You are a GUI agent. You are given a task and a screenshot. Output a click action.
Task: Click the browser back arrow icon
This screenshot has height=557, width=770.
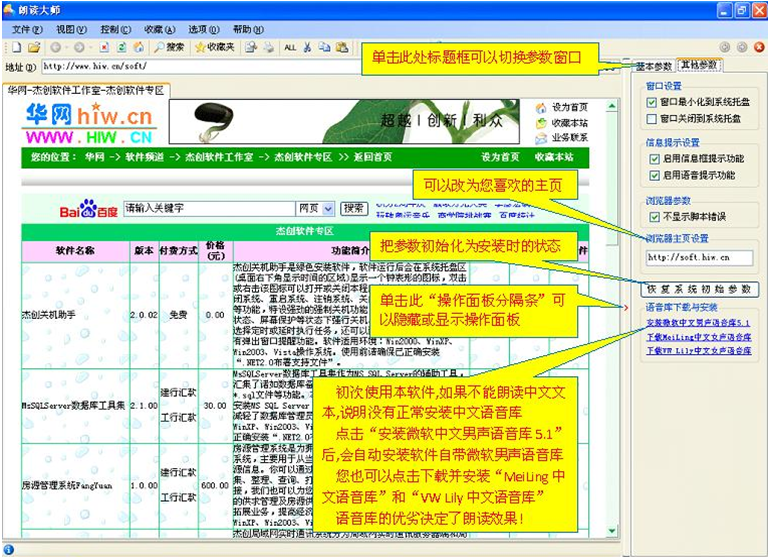(x=55, y=47)
